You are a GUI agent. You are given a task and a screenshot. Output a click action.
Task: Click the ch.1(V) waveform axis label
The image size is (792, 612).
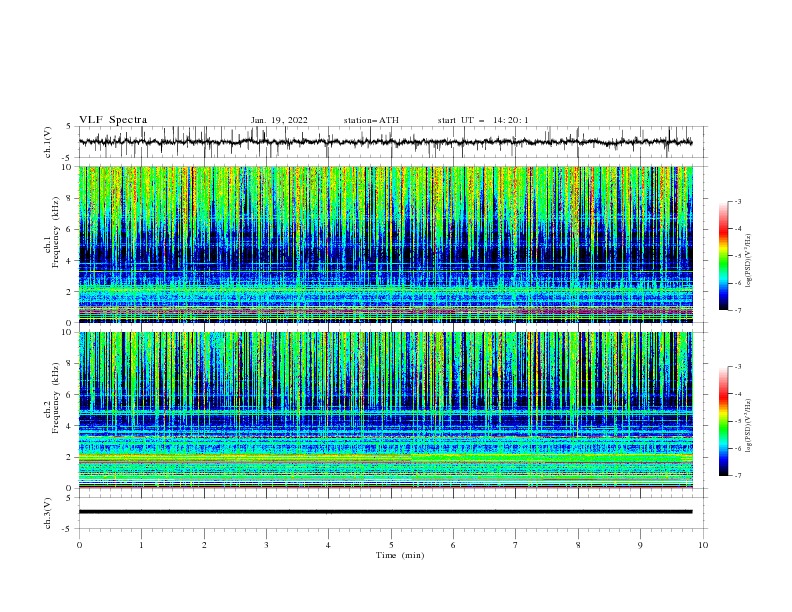pyautogui.click(x=48, y=142)
